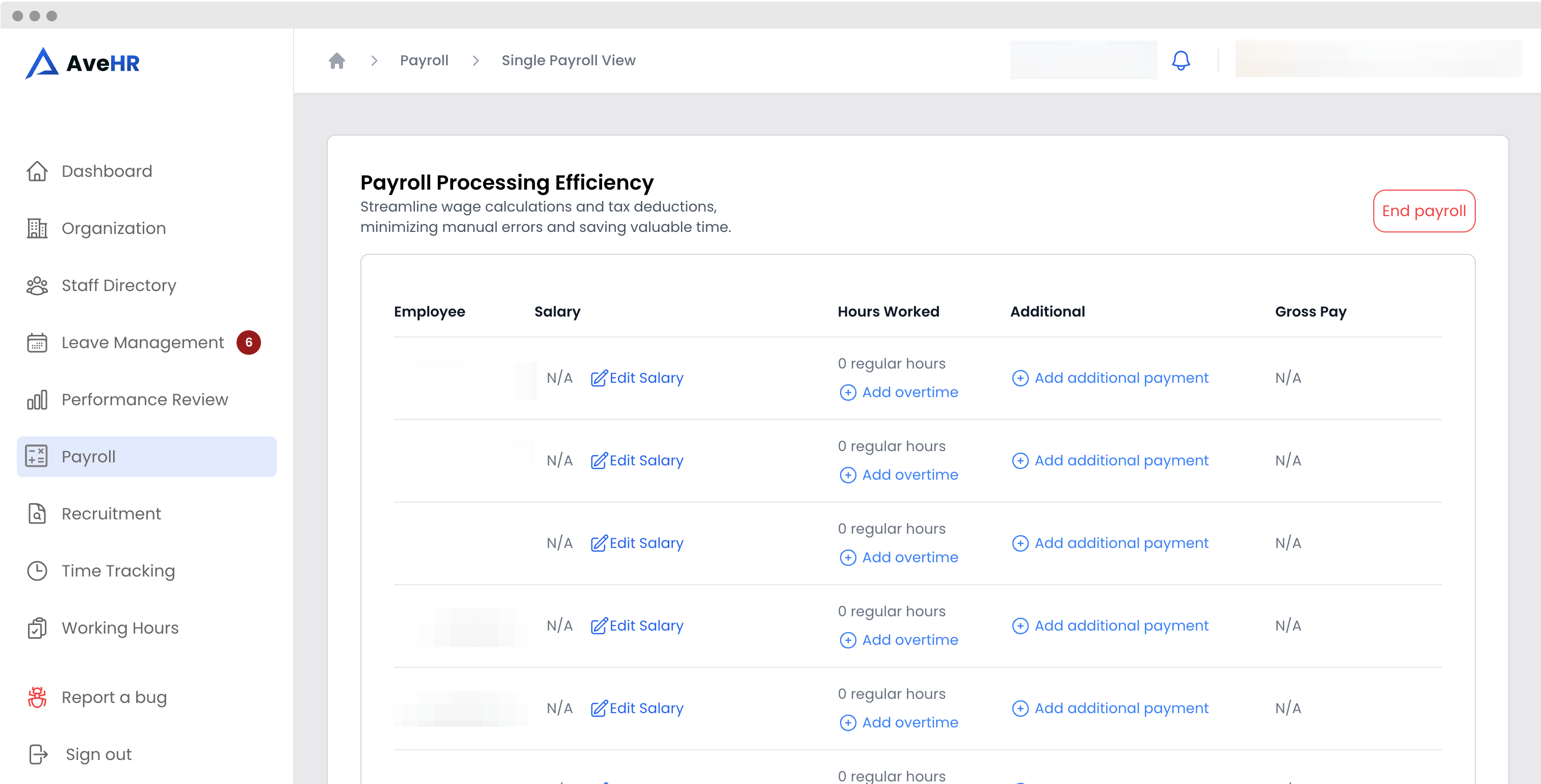Open Leave Management from sidebar
Viewport: 1541px width, 784px height.
click(x=142, y=343)
